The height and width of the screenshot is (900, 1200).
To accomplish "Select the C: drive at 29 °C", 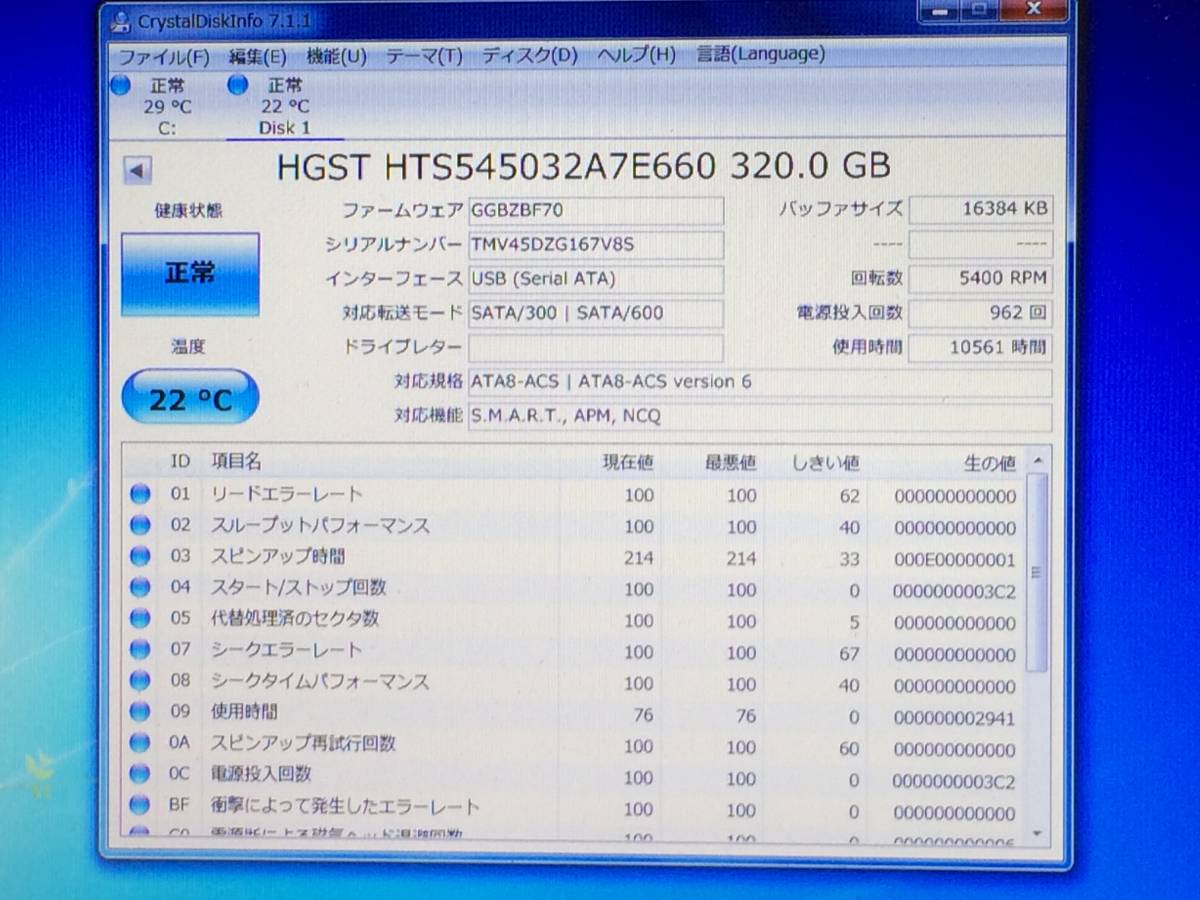I will pyautogui.click(x=166, y=107).
